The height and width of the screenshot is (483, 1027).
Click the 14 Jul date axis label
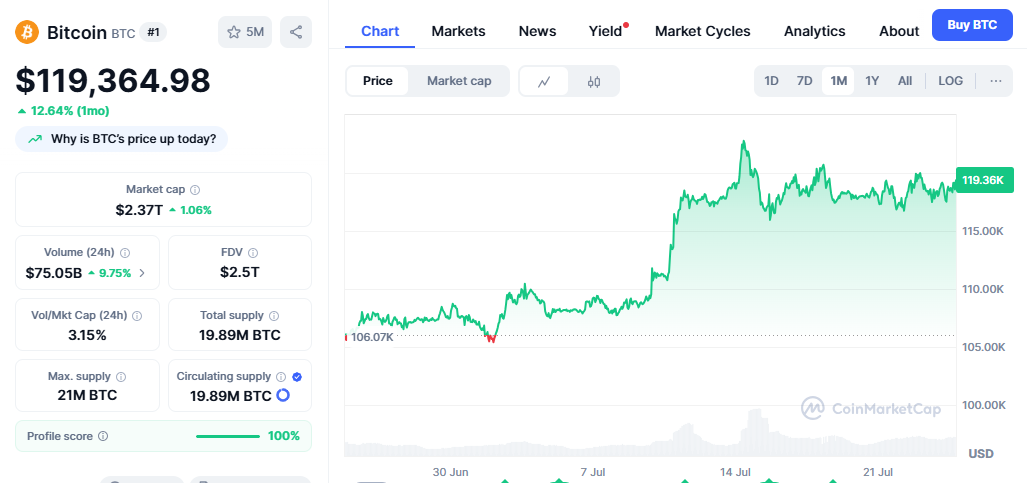pyautogui.click(x=735, y=472)
